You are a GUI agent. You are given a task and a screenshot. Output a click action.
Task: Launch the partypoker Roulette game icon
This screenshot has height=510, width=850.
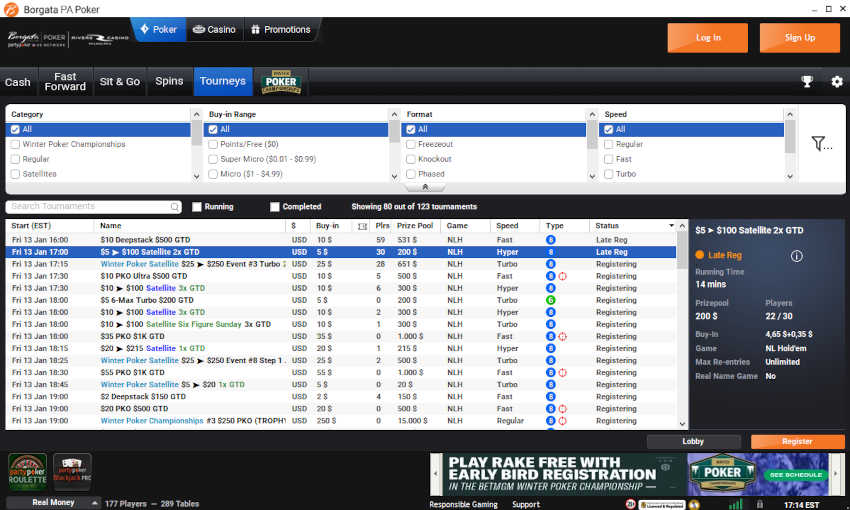(28, 472)
